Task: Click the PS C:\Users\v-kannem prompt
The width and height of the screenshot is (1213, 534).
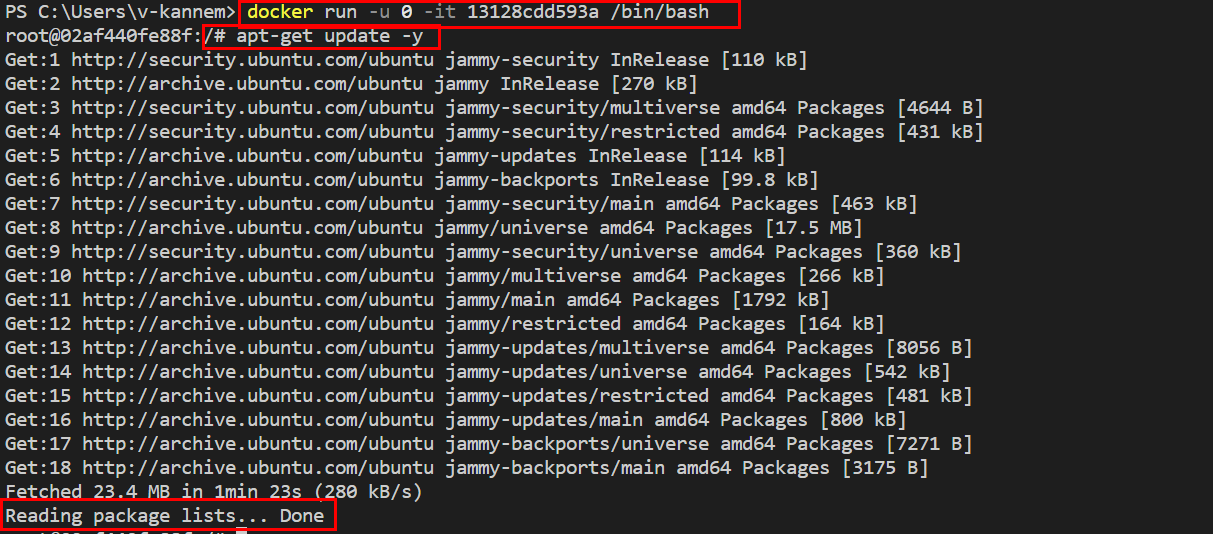Action: [x=120, y=14]
